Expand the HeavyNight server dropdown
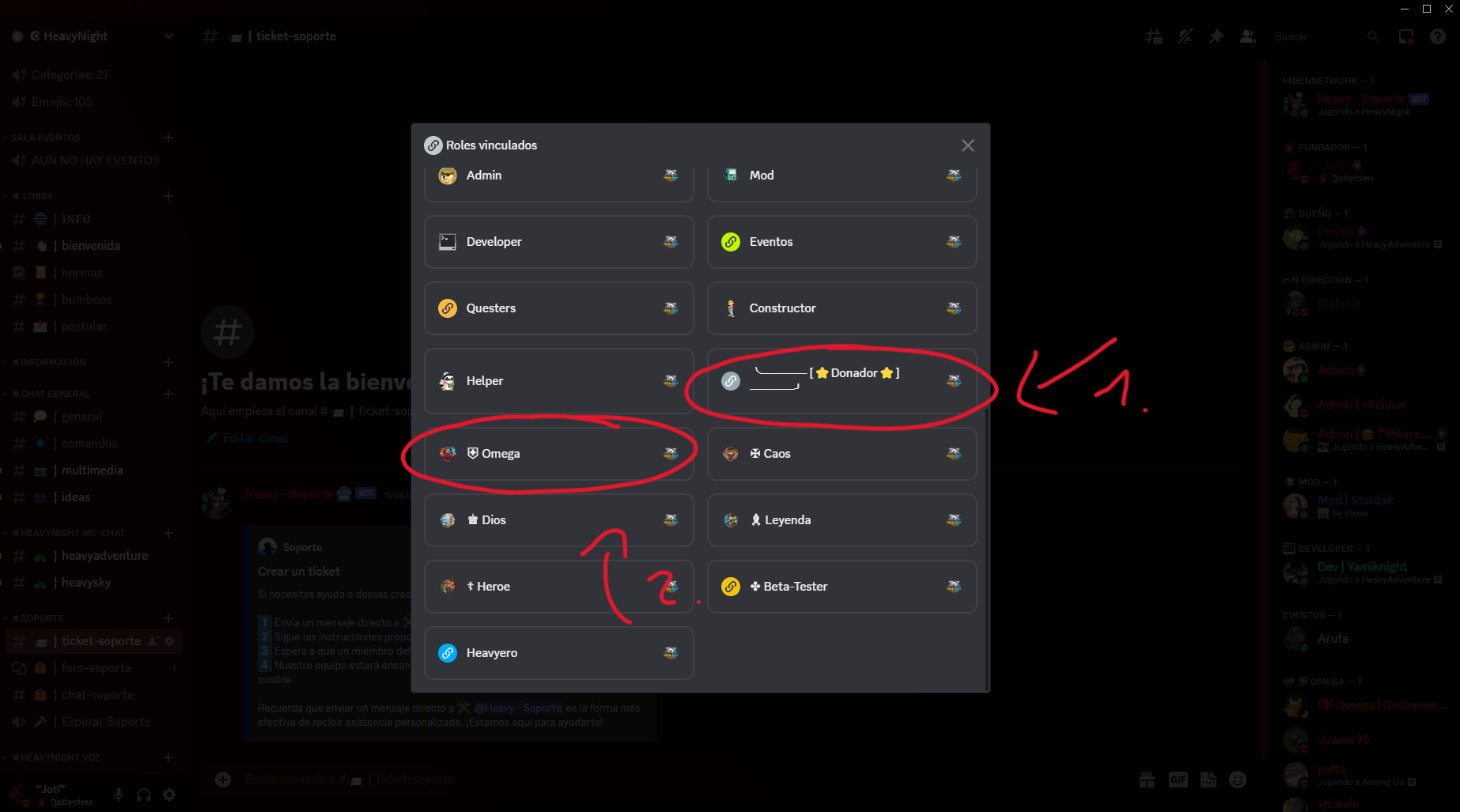 pyautogui.click(x=168, y=36)
